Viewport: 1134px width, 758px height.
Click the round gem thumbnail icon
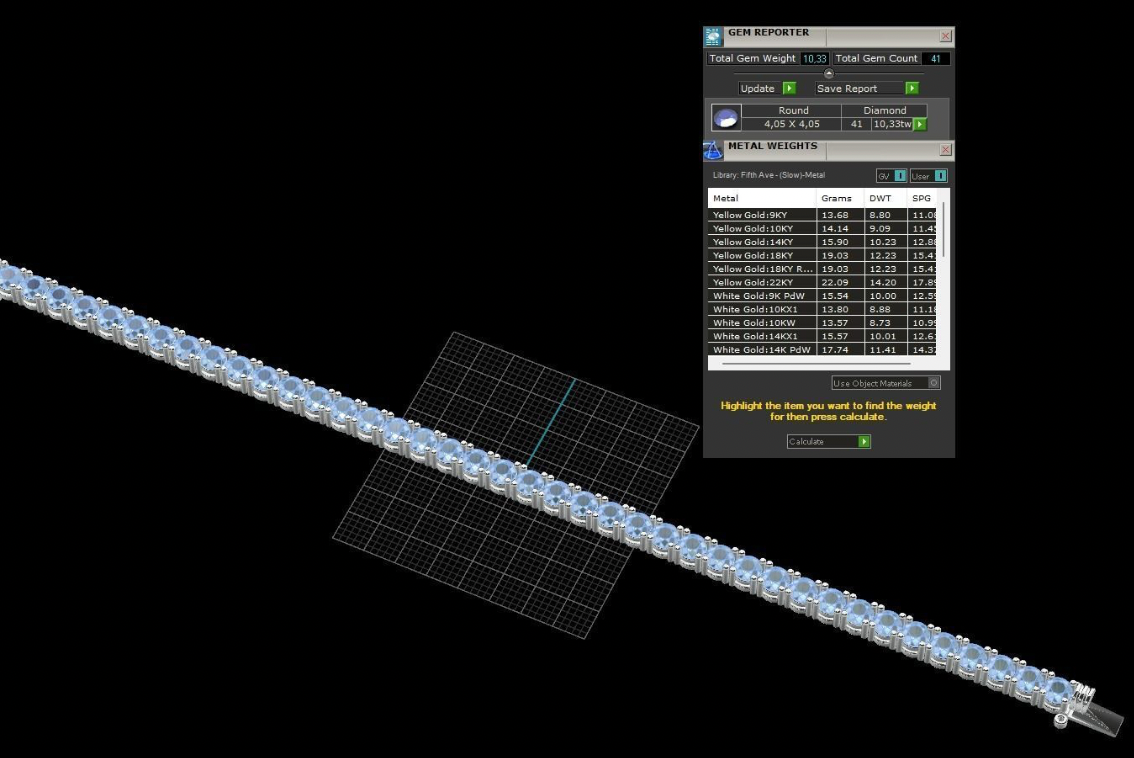coord(726,118)
